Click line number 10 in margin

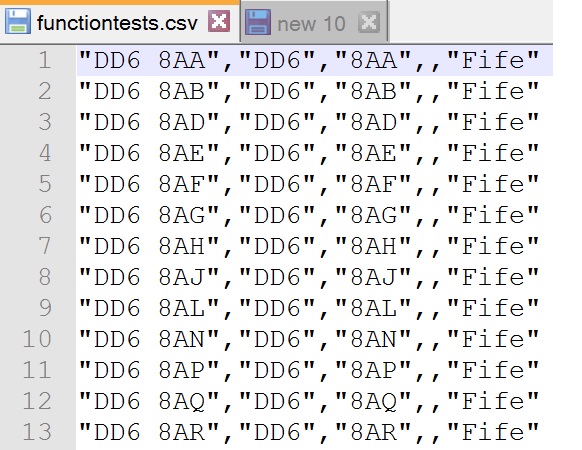(x=37, y=339)
